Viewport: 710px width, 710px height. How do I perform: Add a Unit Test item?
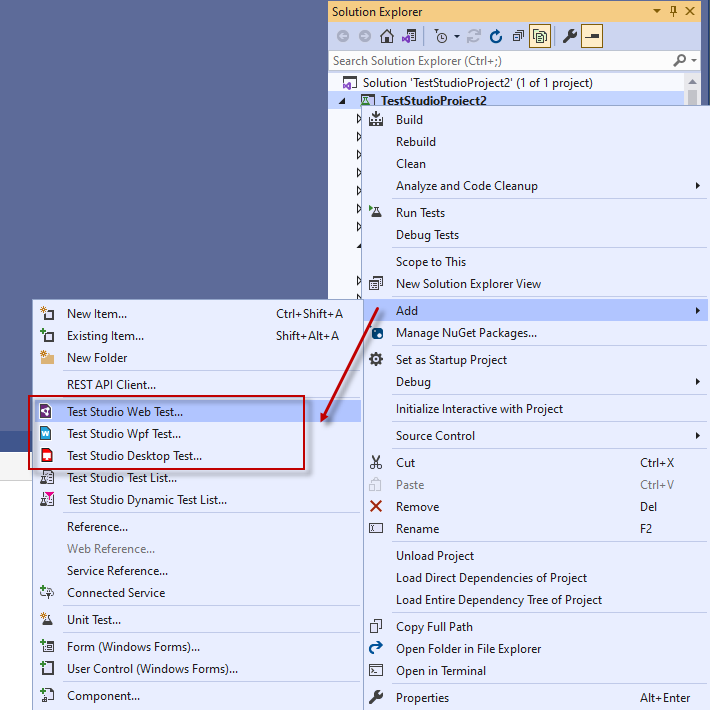pyautogui.click(x=197, y=620)
